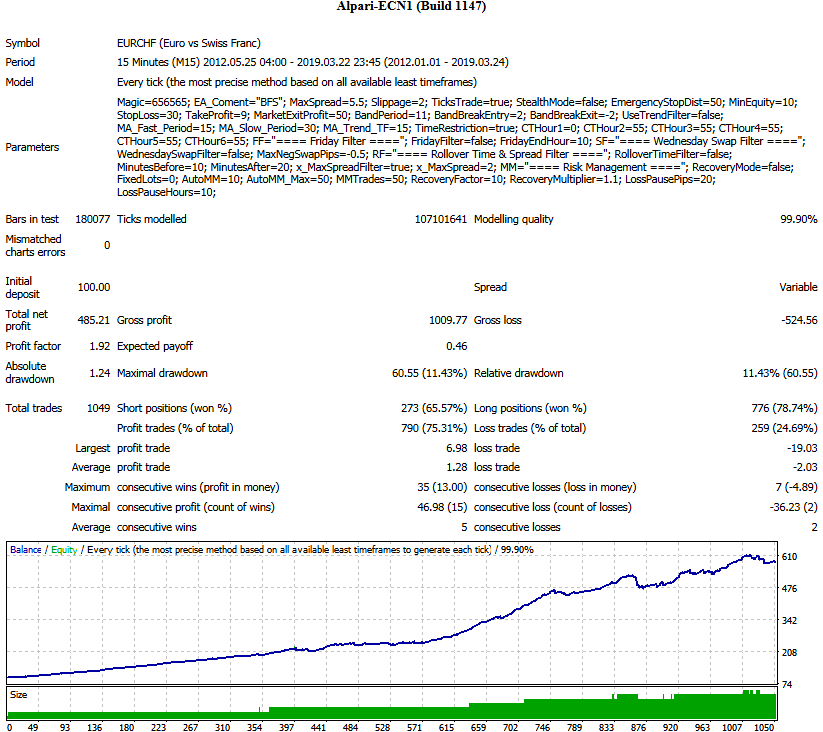Click the 610 y-axis label

click(789, 557)
